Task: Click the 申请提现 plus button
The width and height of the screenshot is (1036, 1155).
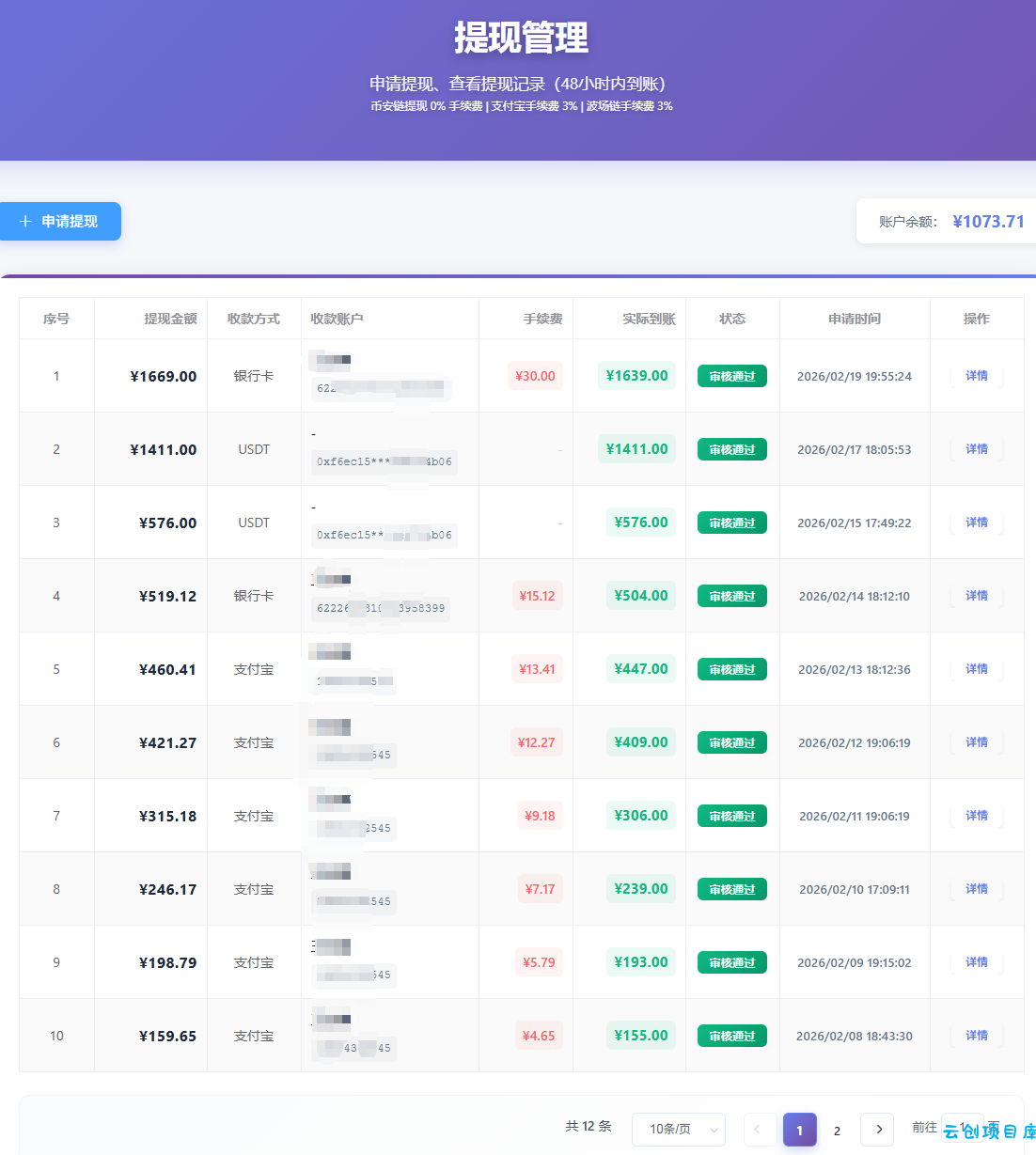Action: pos(60,222)
